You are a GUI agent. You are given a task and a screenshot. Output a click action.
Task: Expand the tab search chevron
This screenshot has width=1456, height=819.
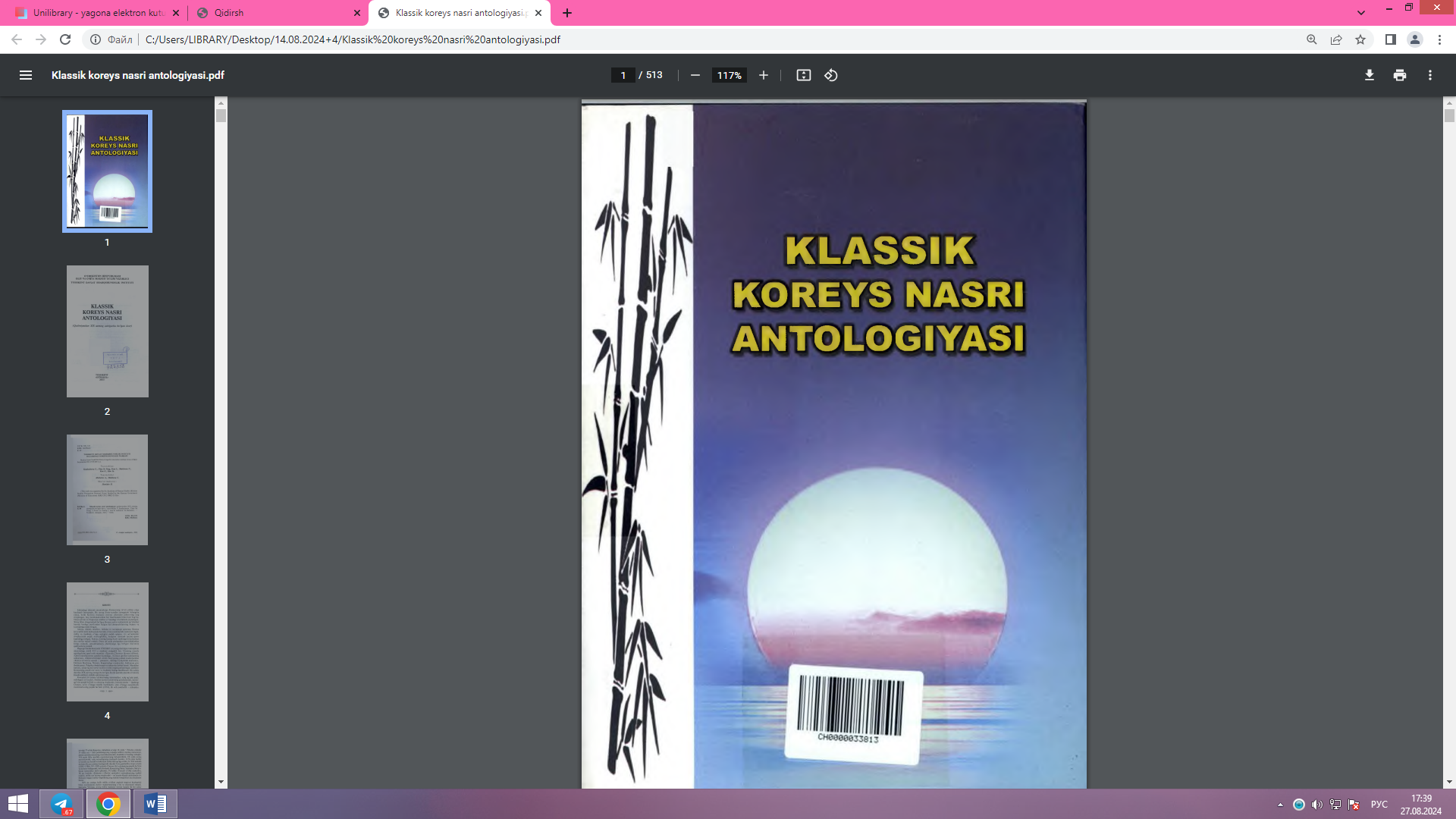click(x=1361, y=13)
